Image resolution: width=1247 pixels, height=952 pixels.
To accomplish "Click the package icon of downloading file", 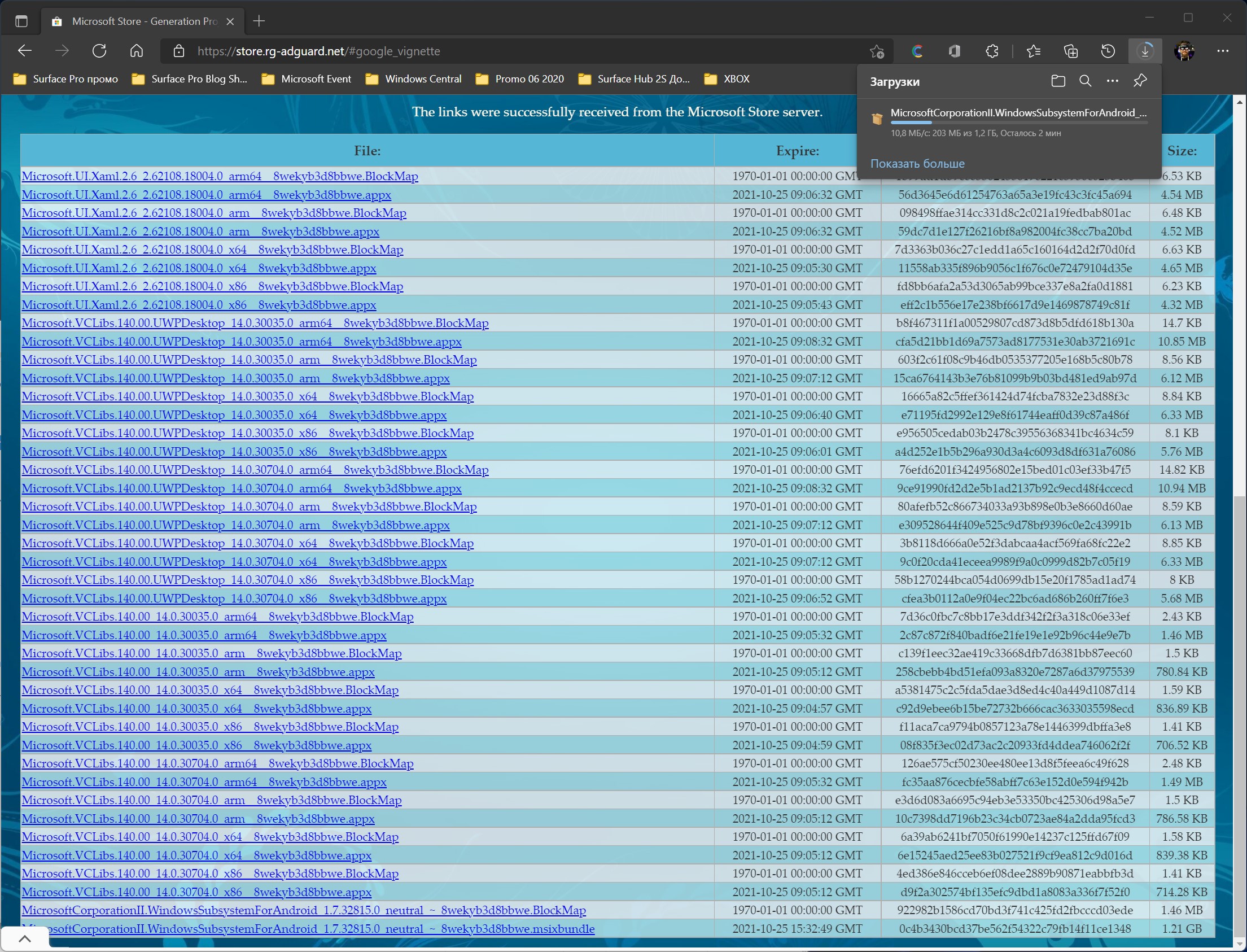I will (877, 119).
